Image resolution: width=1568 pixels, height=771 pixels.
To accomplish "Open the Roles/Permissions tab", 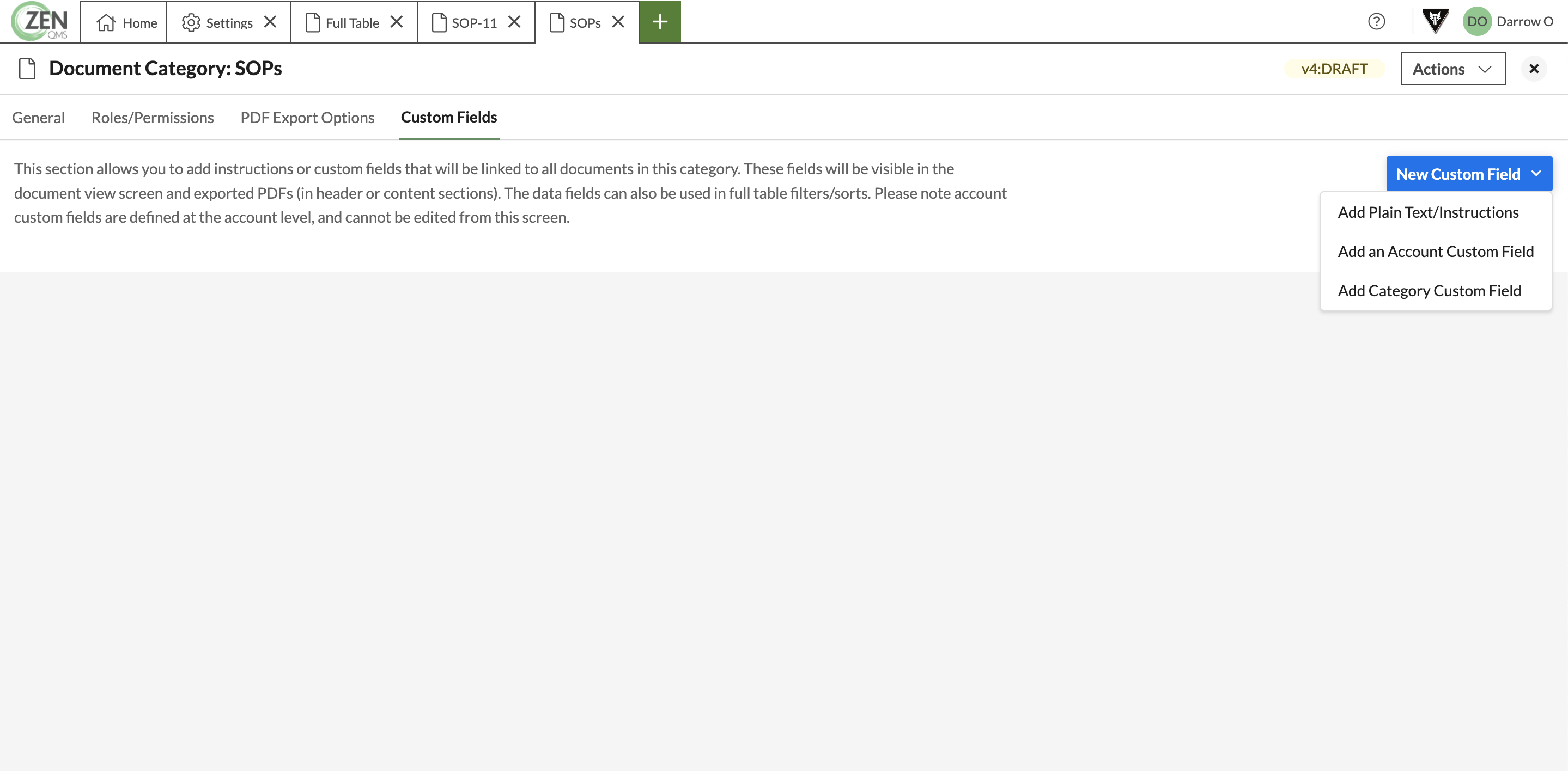I will coord(153,118).
